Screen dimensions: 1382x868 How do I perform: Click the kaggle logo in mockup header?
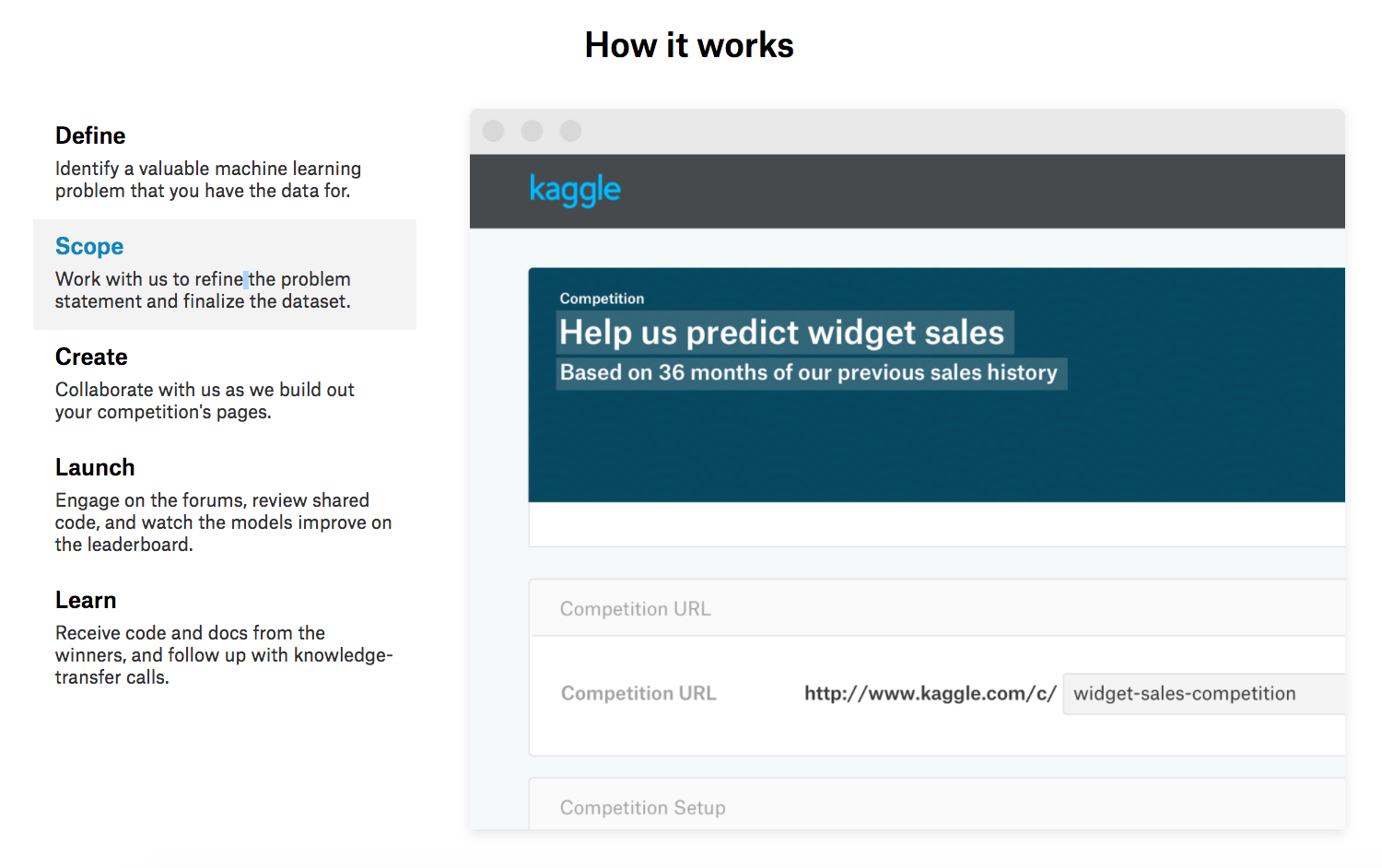(575, 190)
